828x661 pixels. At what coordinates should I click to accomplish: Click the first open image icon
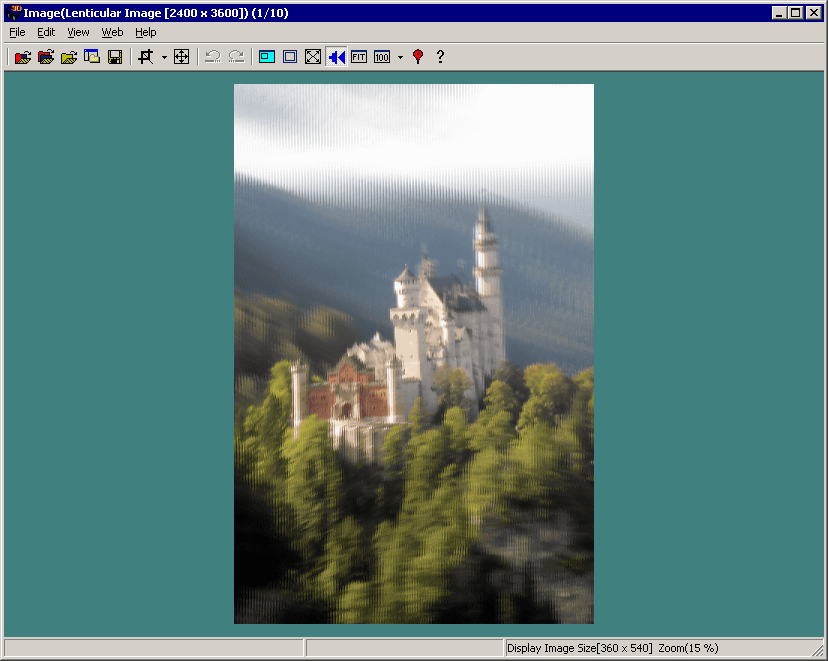pos(23,56)
